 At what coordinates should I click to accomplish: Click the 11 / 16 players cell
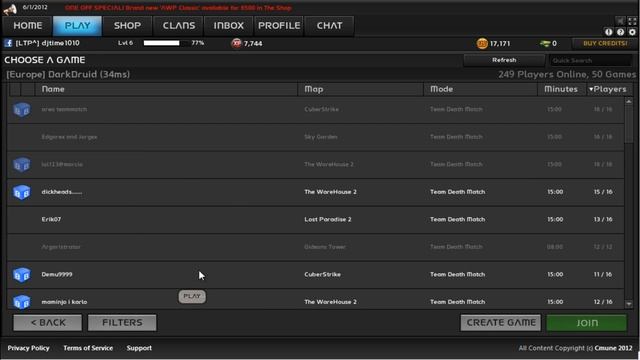603,274
